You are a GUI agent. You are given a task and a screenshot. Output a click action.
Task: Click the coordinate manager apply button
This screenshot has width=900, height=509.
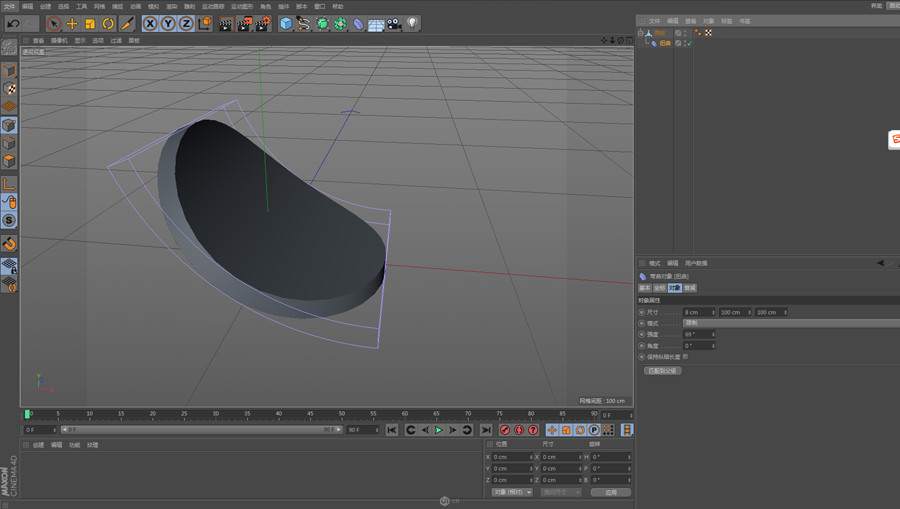pos(611,492)
